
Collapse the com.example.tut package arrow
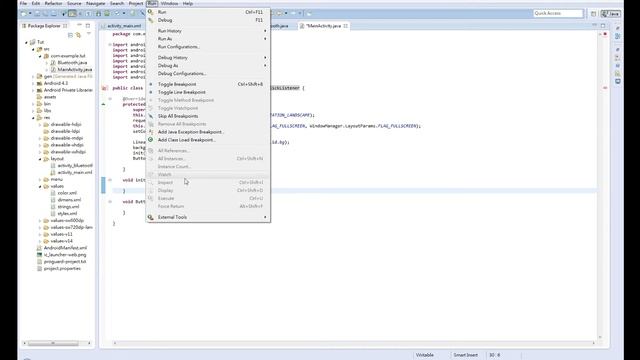(40, 56)
